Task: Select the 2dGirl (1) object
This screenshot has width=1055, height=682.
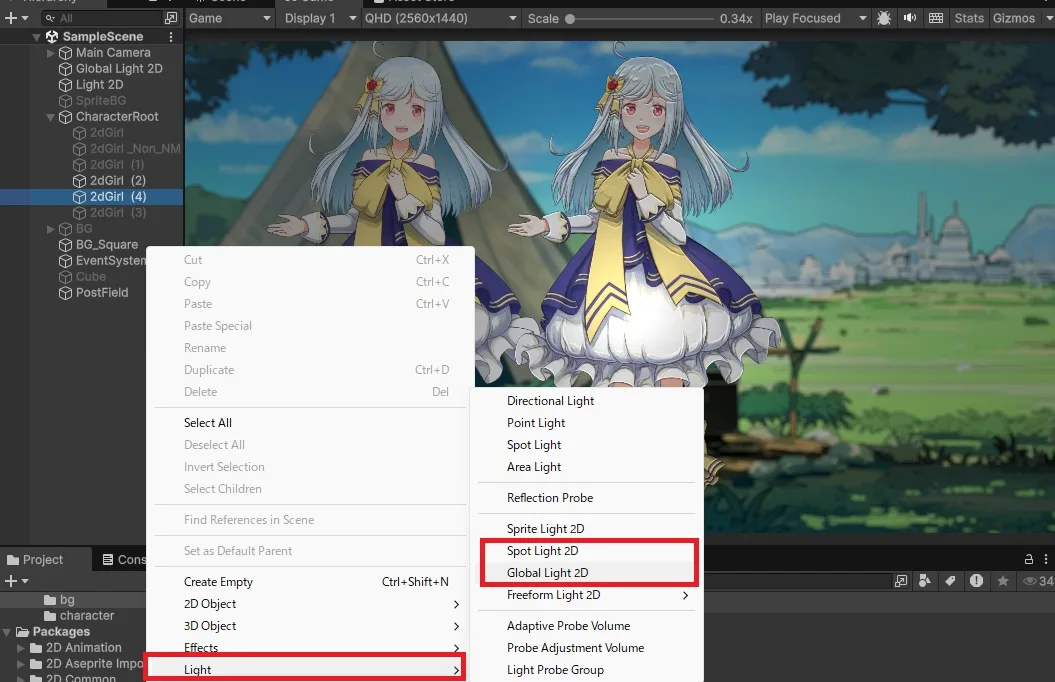Action: 117,164
